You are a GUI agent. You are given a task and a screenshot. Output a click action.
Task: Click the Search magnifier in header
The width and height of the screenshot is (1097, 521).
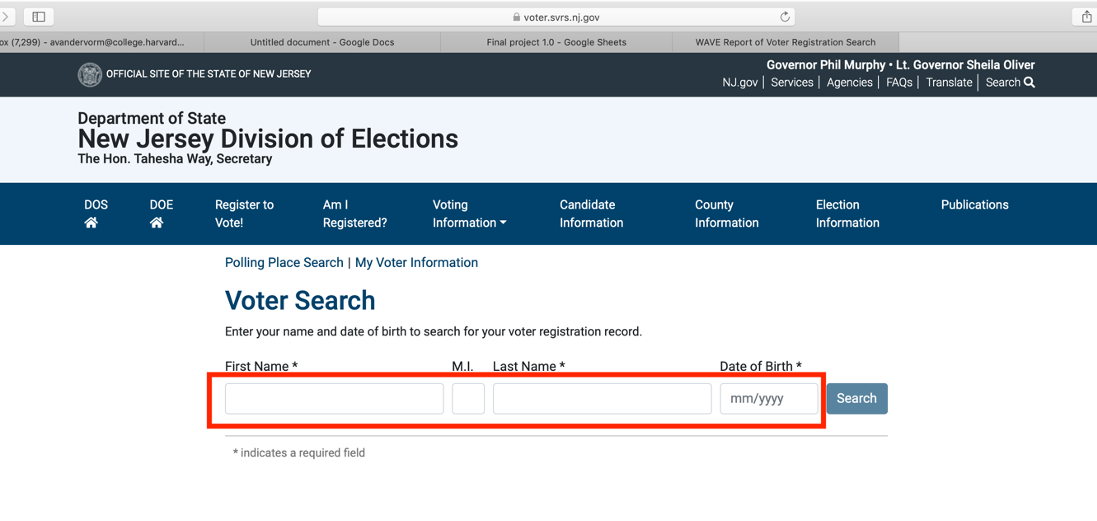coord(1029,83)
